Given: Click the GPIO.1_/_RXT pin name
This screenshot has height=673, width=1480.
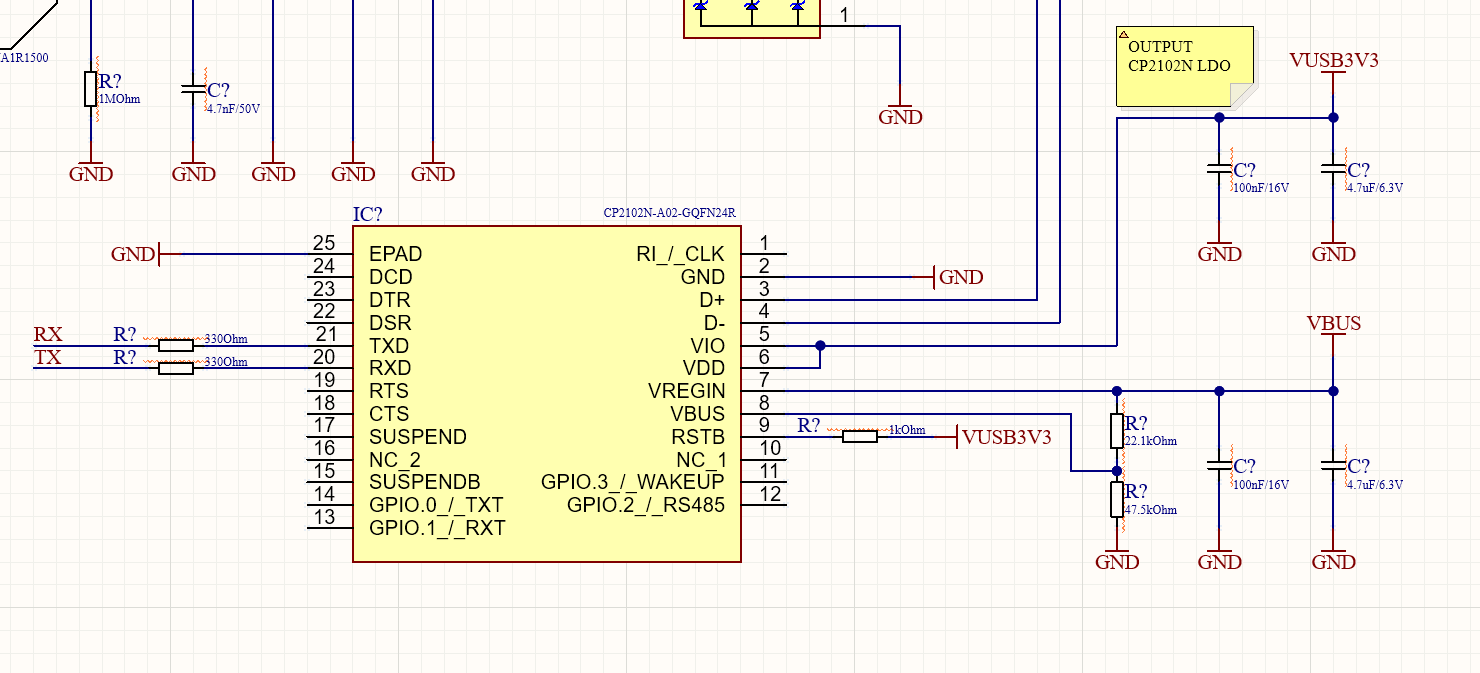Looking at the screenshot, I should pyautogui.click(x=437, y=528).
